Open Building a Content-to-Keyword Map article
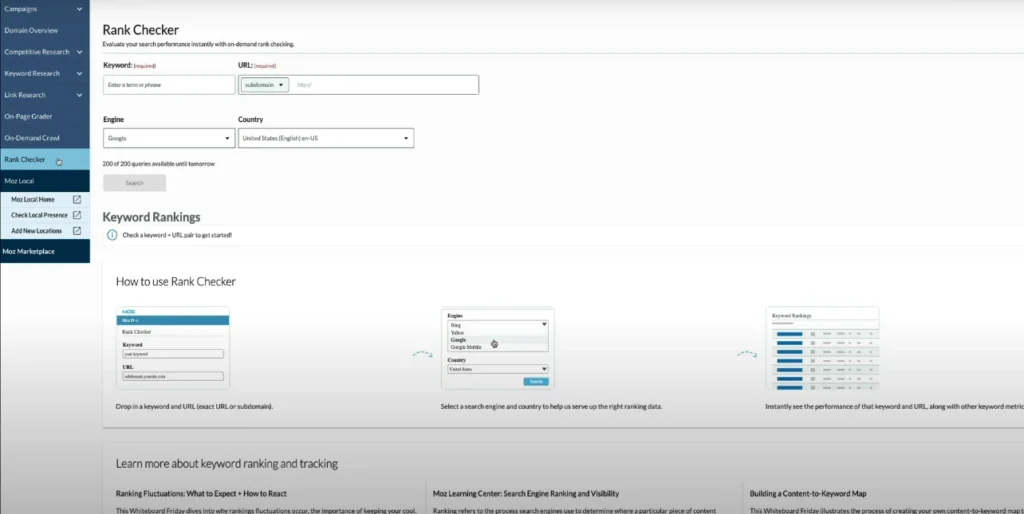The image size is (1024, 514). pos(808,494)
